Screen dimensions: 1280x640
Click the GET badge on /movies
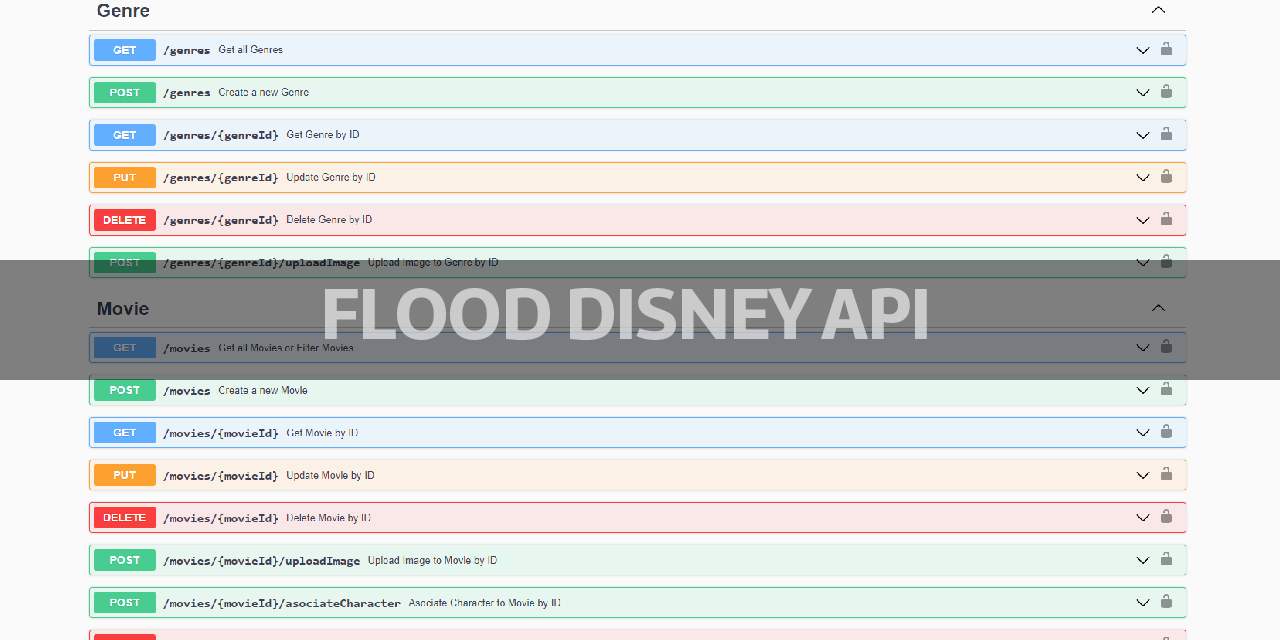pyautogui.click(x=124, y=347)
